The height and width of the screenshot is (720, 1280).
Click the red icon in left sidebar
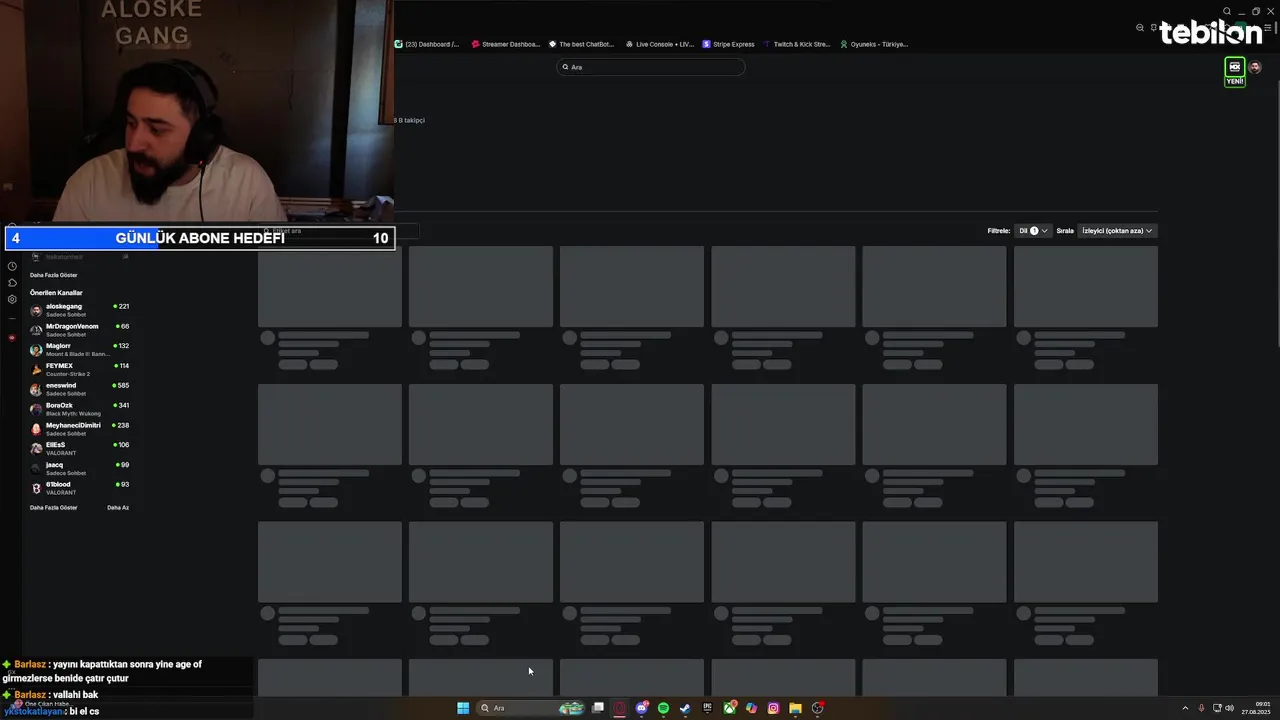click(12, 338)
